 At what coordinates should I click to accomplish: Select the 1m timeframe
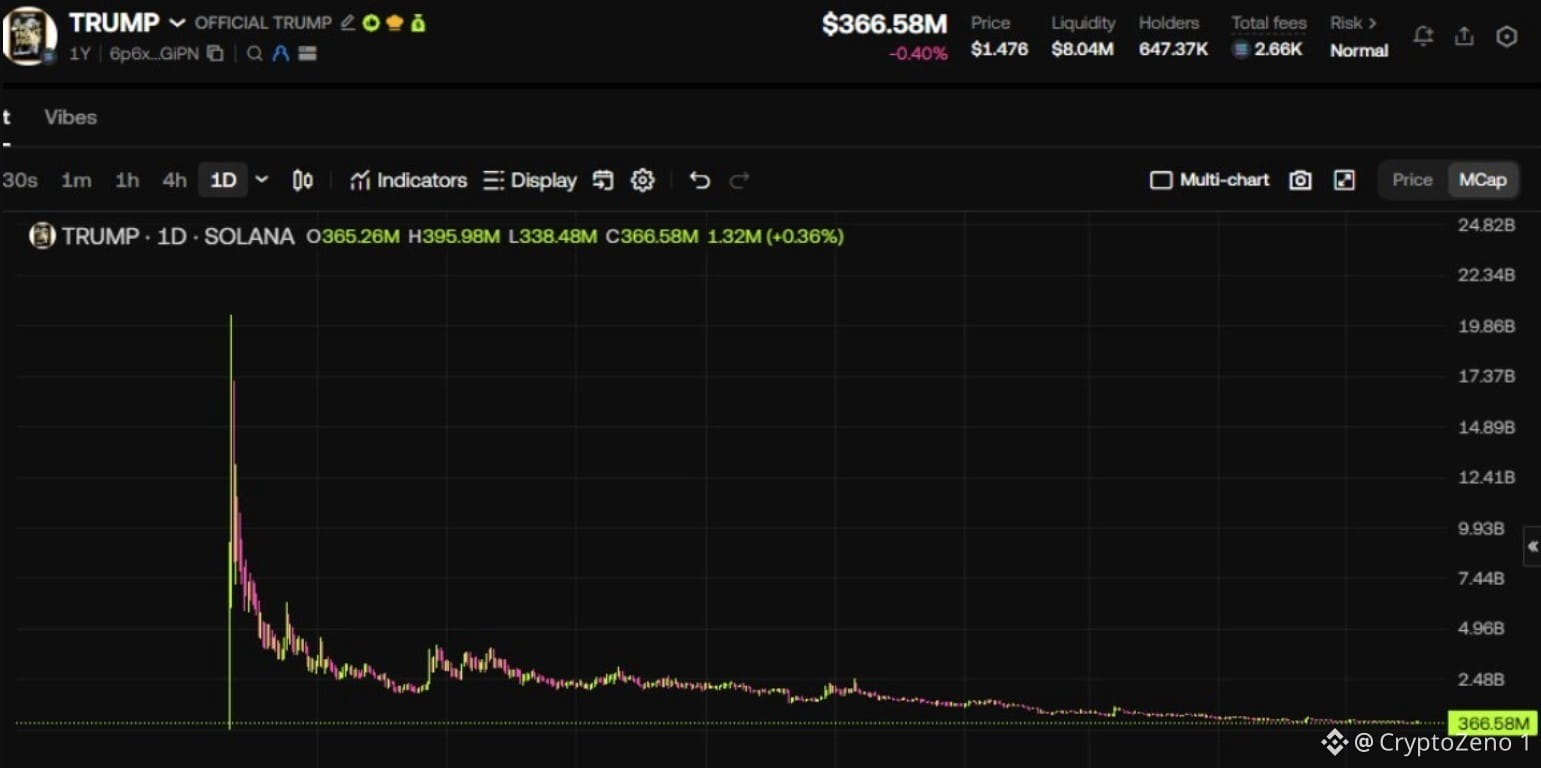tap(76, 180)
